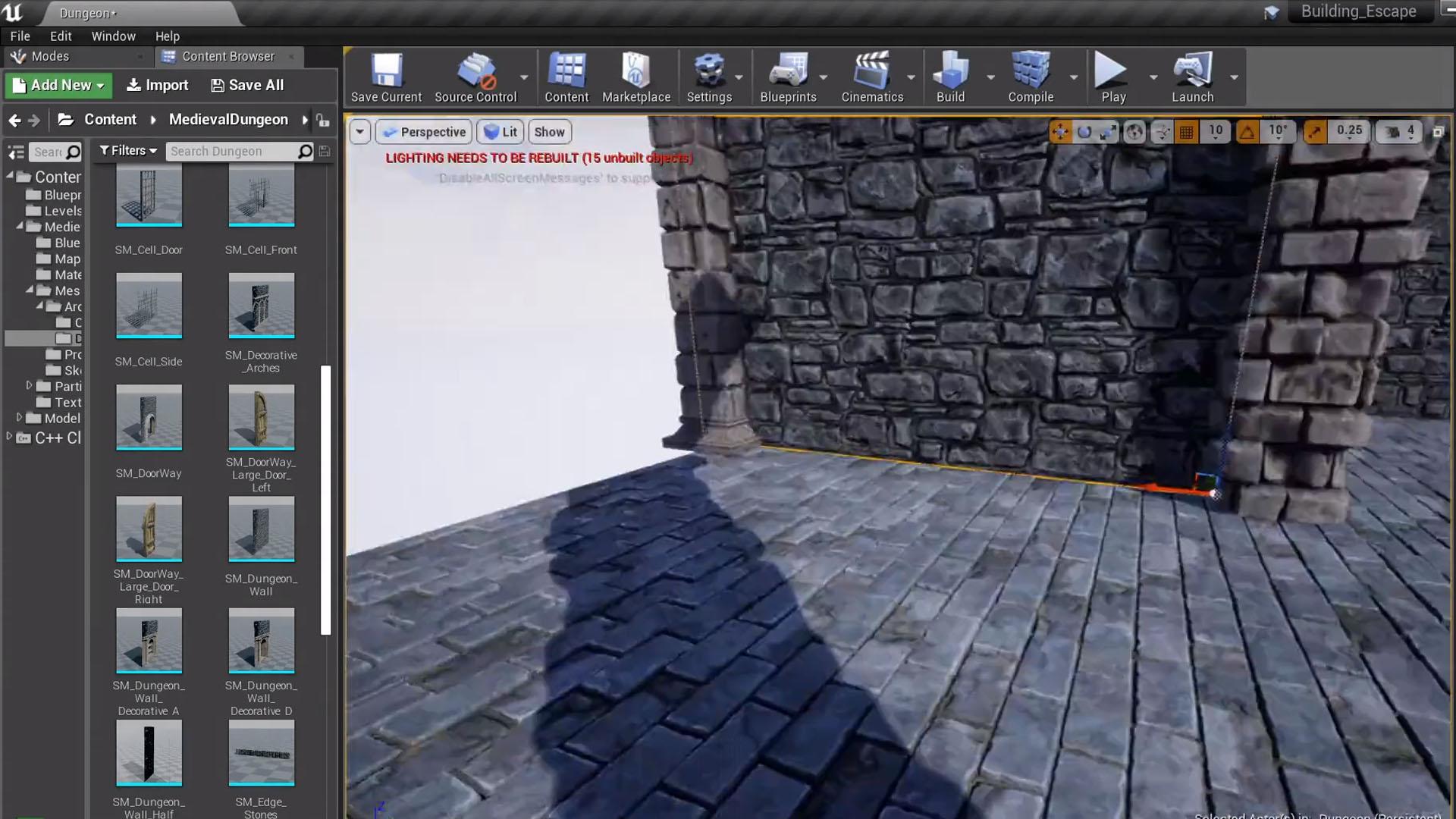Image resolution: width=1456 pixels, height=819 pixels.
Task: Click the Compile toolbar icon
Action: coord(1031,77)
